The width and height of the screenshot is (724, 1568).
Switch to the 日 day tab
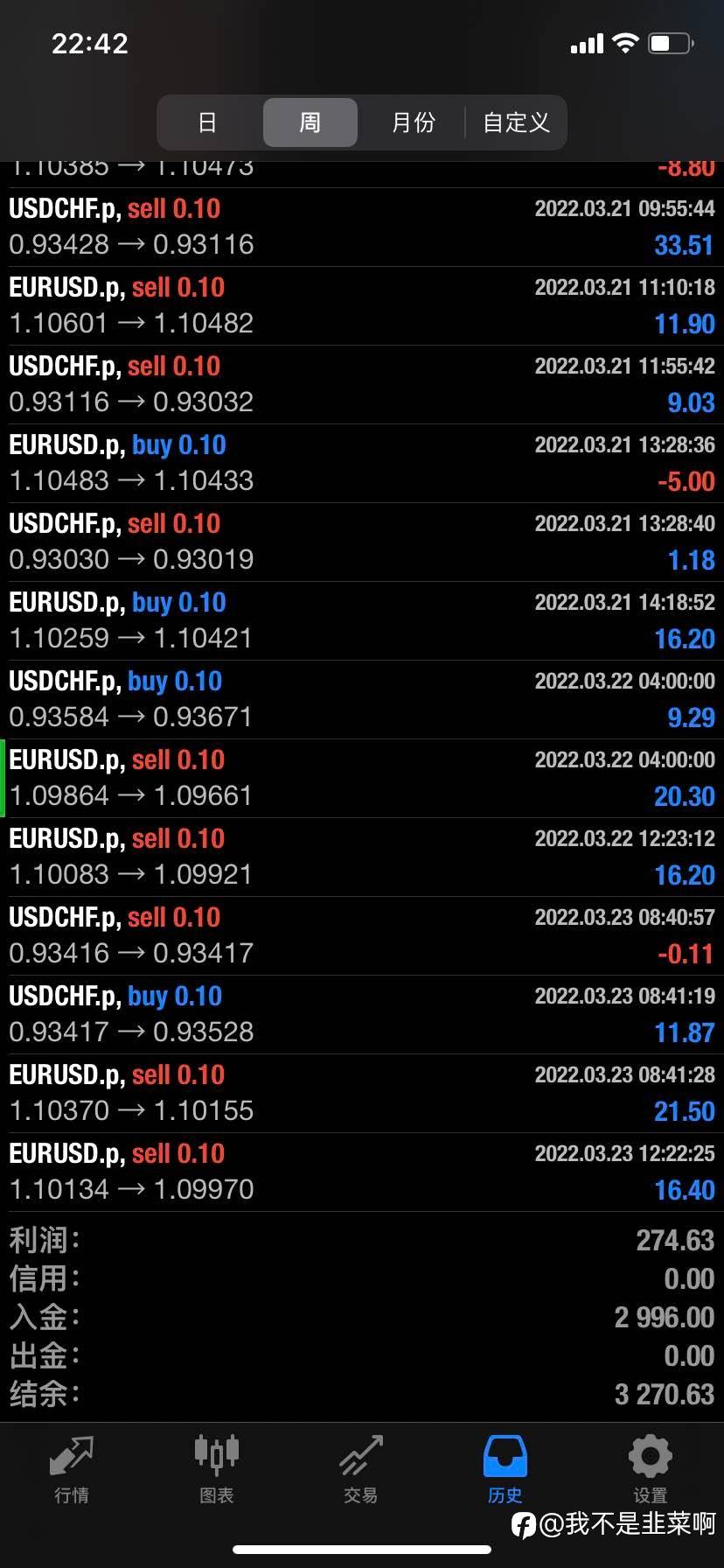pos(207,122)
